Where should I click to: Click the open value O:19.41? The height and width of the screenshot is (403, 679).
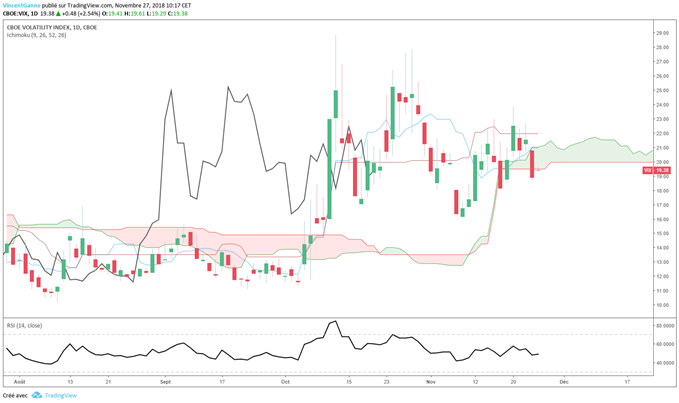tap(112, 14)
